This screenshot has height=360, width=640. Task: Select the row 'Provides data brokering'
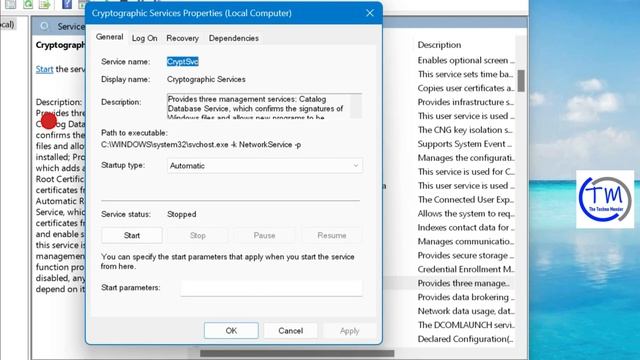(465, 297)
